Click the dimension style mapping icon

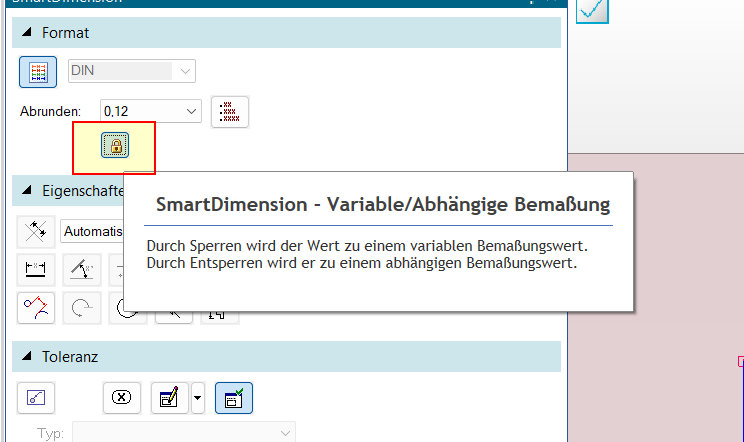[38, 72]
